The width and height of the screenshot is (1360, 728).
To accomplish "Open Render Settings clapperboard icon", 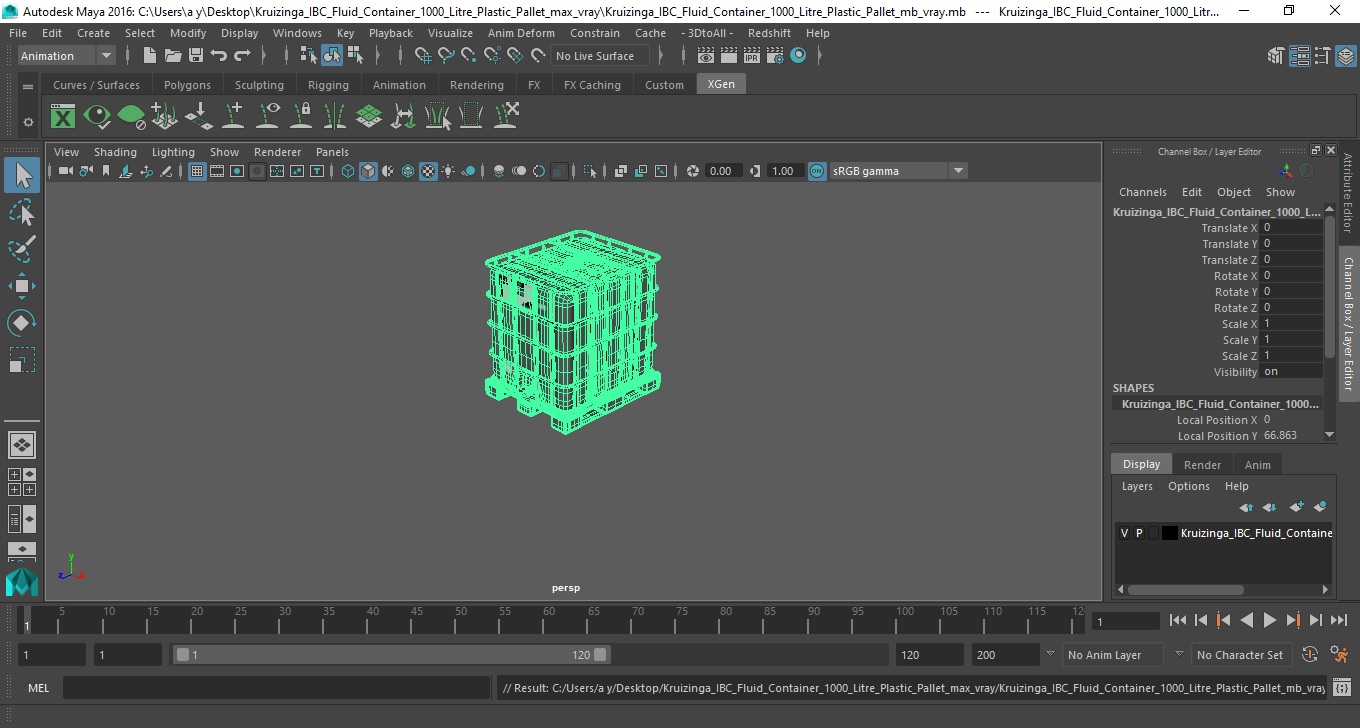I will tap(775, 56).
